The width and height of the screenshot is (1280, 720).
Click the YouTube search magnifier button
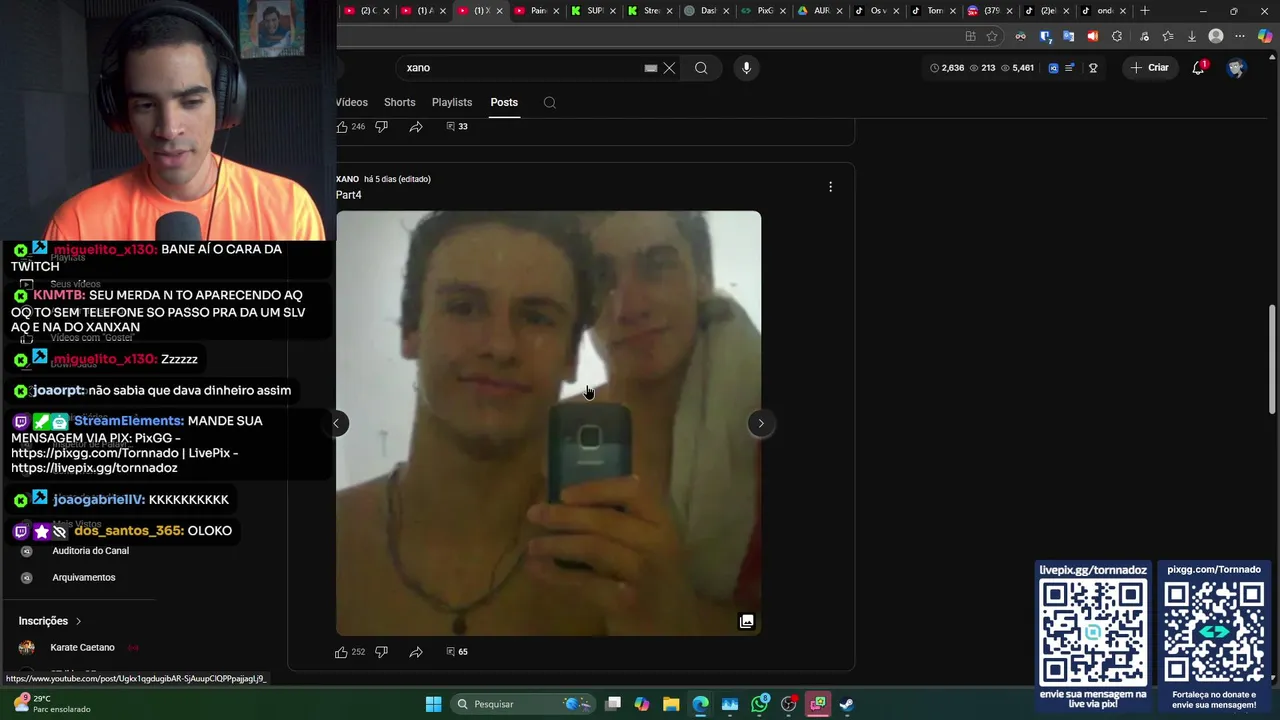701,68
